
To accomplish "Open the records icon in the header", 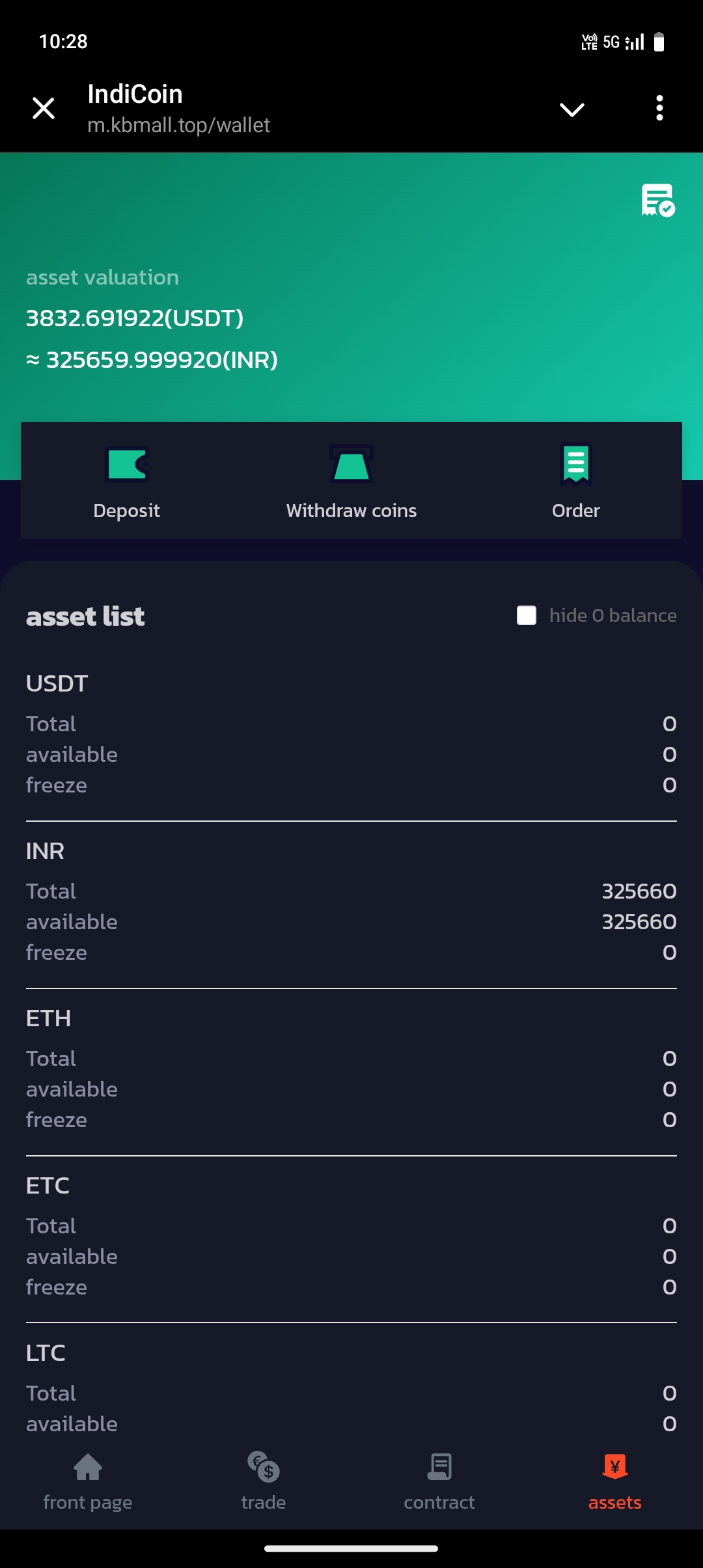I will point(657,200).
